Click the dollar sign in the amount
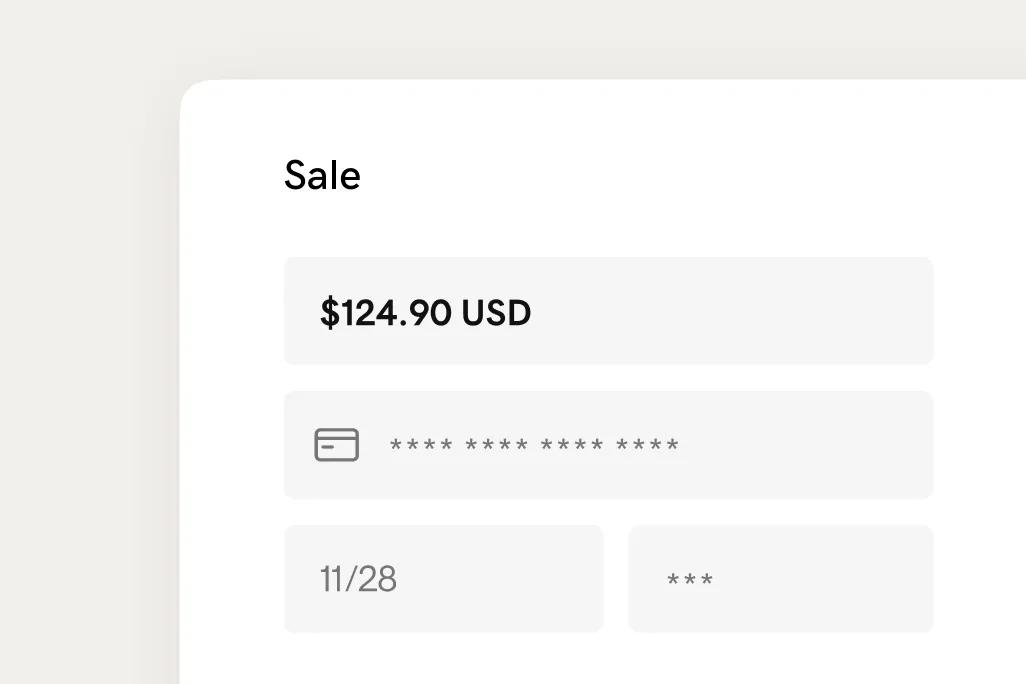 328,312
